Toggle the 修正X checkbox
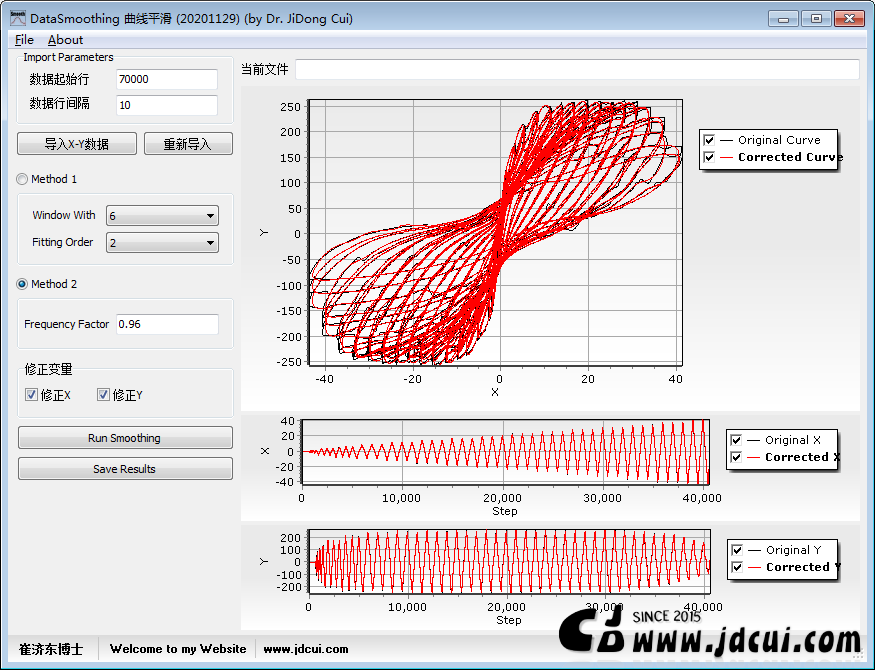Screen dimensions: 875x670 (31, 395)
